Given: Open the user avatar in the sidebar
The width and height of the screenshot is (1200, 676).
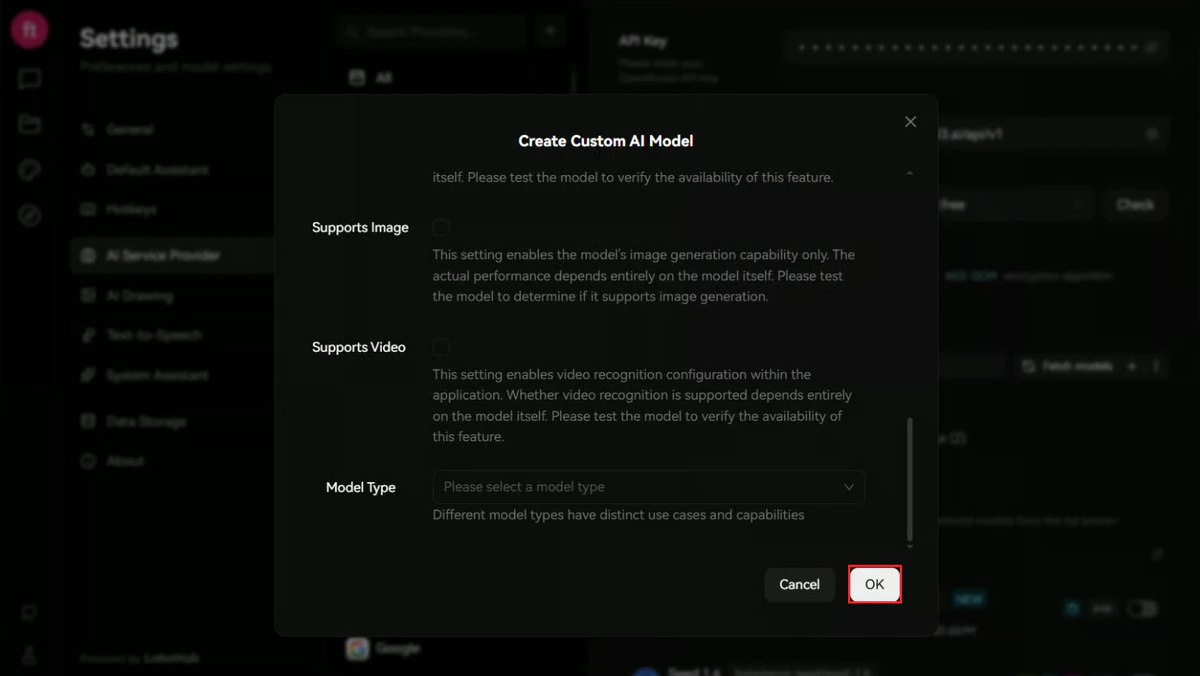Looking at the screenshot, I should point(30,30).
